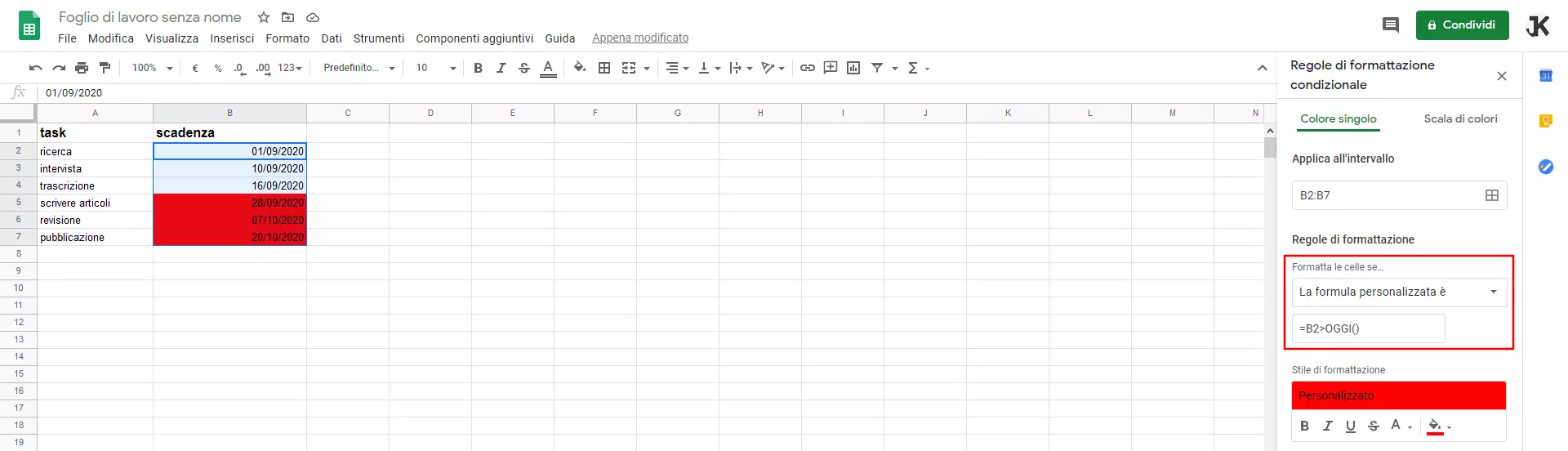Viewport: 1568px width, 451px height.
Task: Open text wrapping dropdown
Action: pyautogui.click(x=741, y=68)
